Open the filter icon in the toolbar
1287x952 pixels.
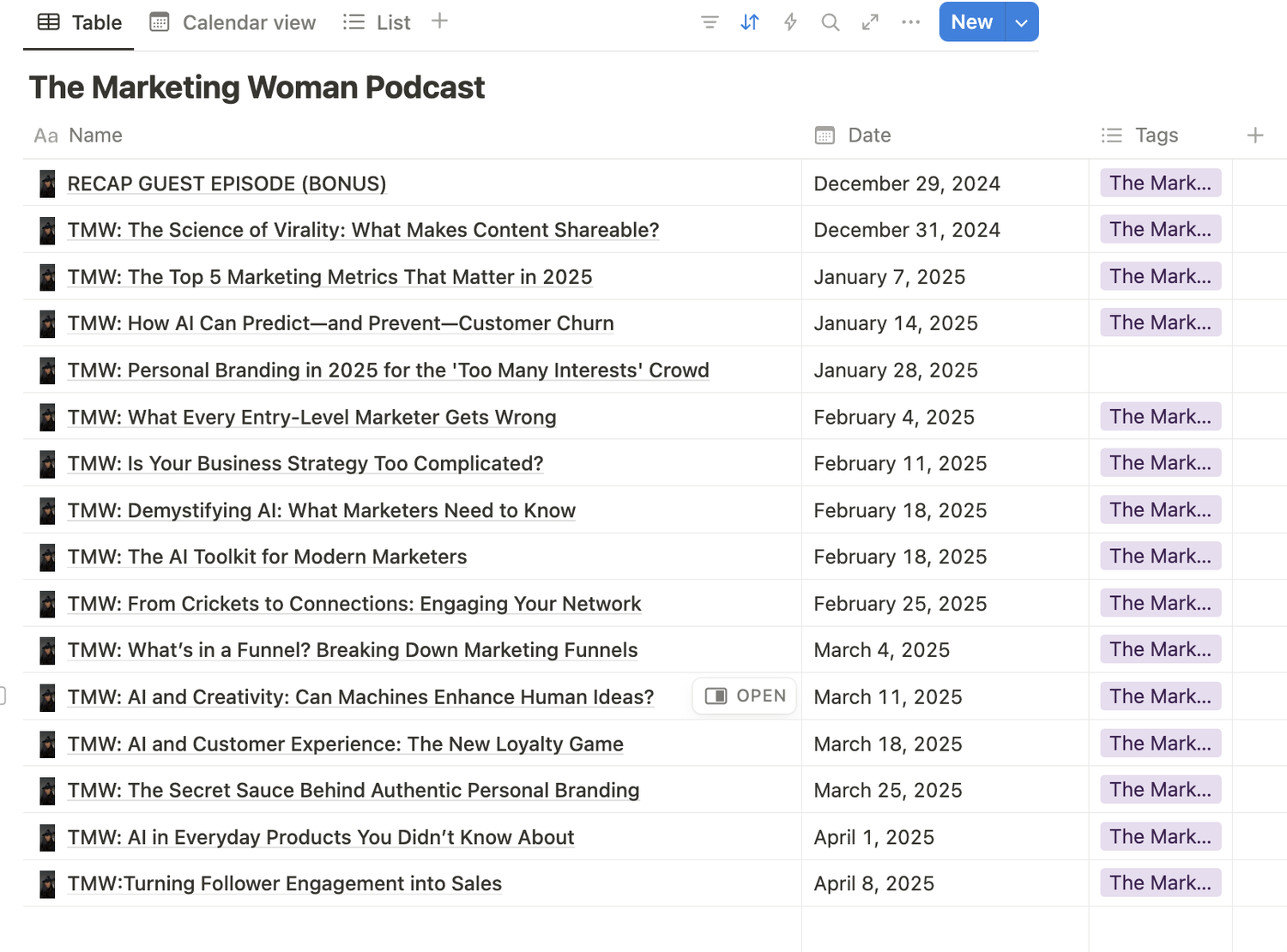710,22
